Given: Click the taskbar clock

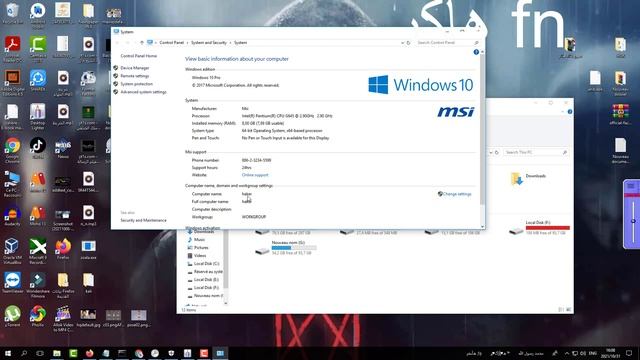Looking at the screenshot, I should (611, 353).
